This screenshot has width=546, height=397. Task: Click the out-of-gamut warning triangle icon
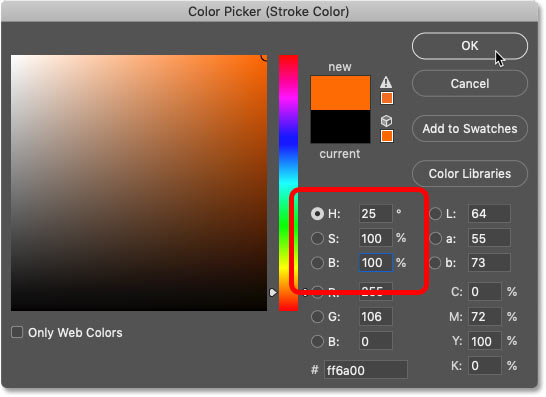(386, 82)
